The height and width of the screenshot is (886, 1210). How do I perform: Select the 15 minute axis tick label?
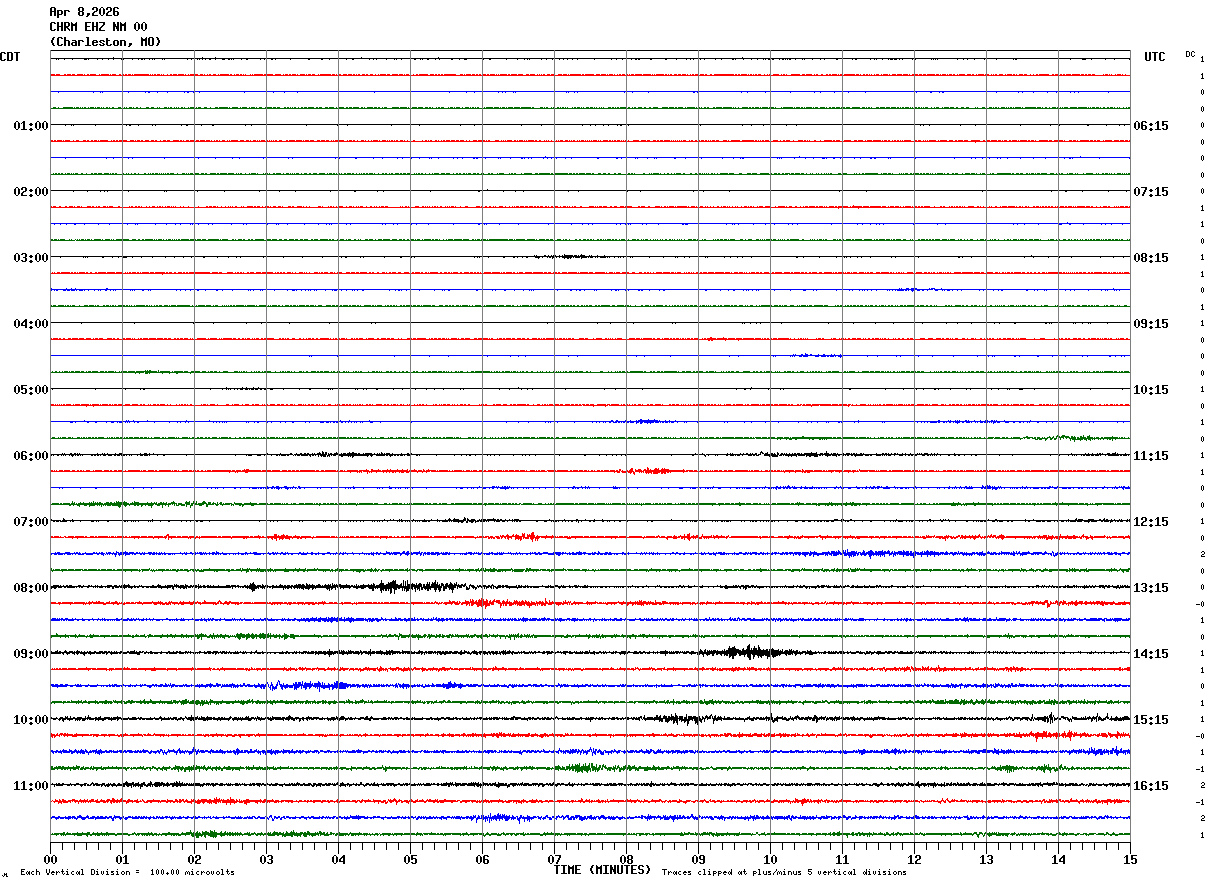(1130, 859)
